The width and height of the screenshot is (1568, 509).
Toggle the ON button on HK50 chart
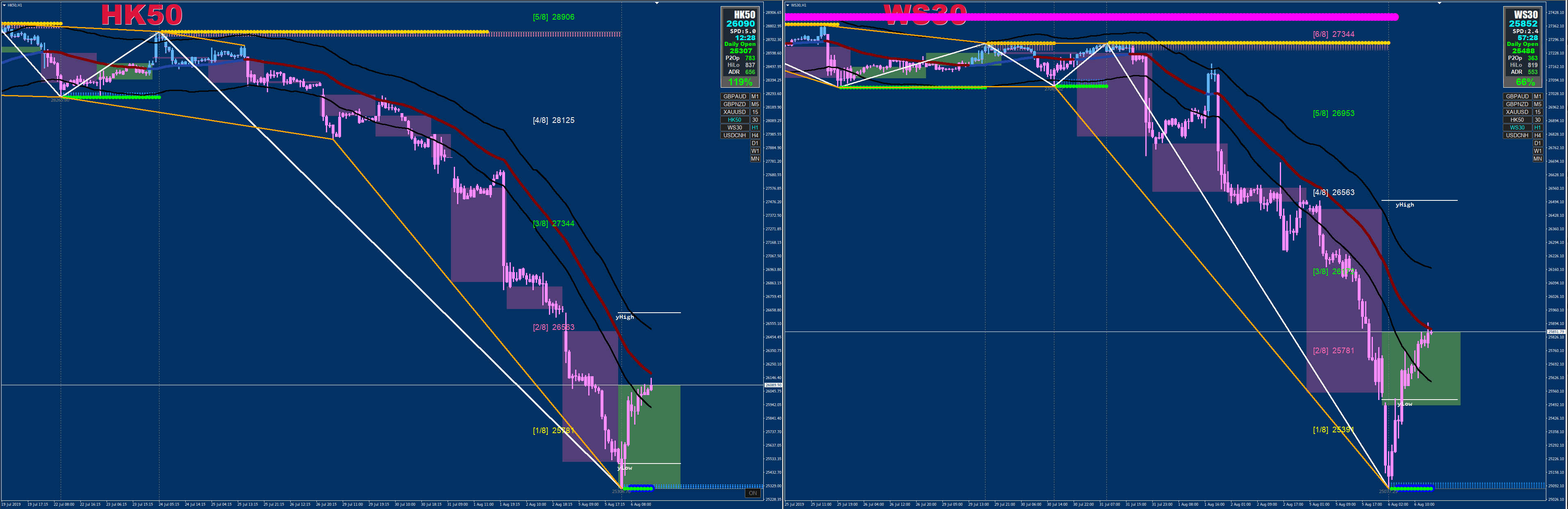[752, 493]
